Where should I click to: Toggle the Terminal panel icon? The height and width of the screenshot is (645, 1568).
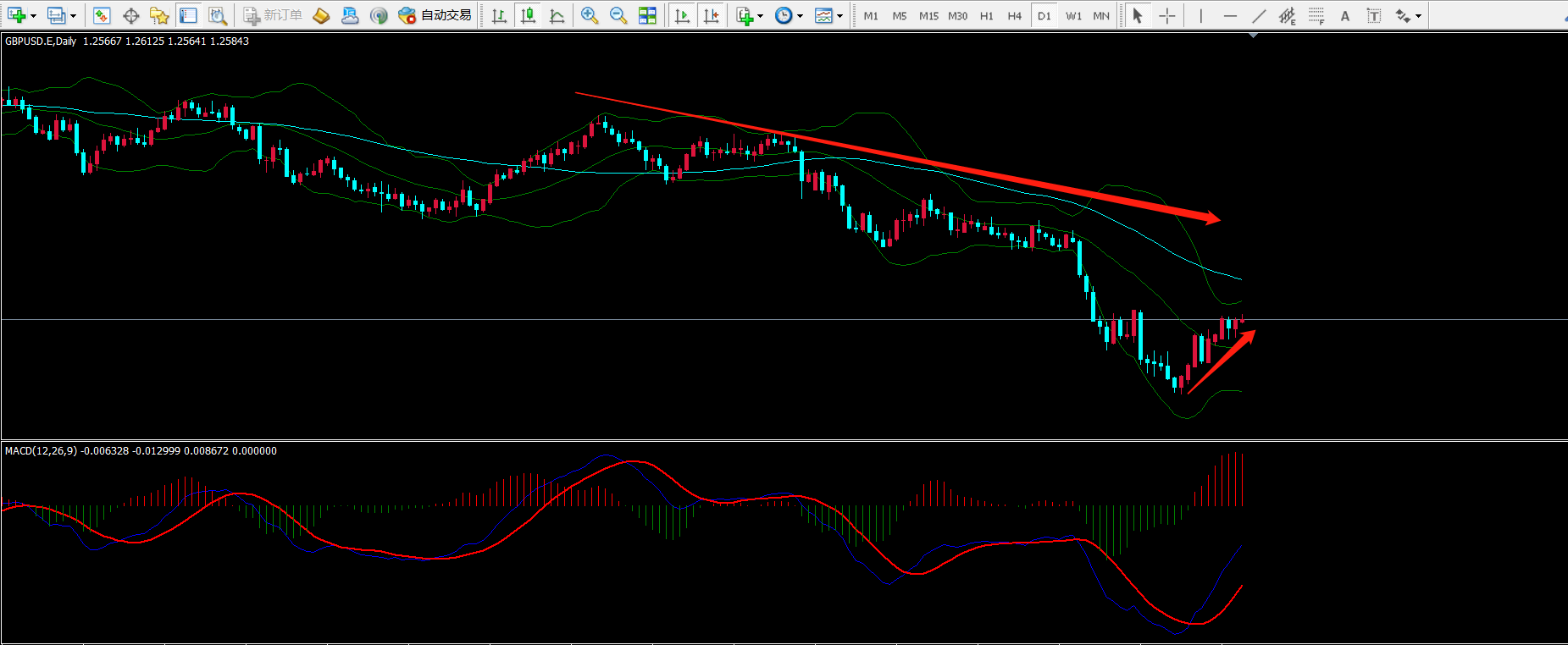pos(188,15)
